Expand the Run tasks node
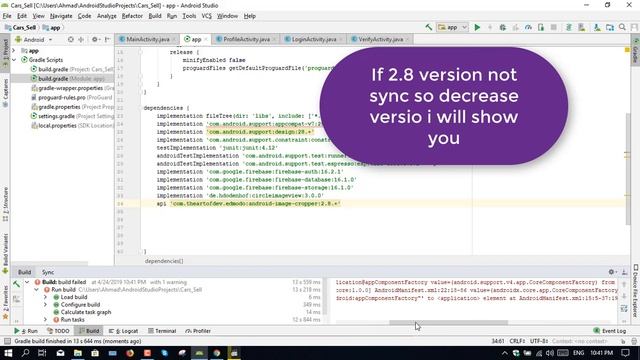This screenshot has height=360, width=640. pyautogui.click(x=45, y=320)
